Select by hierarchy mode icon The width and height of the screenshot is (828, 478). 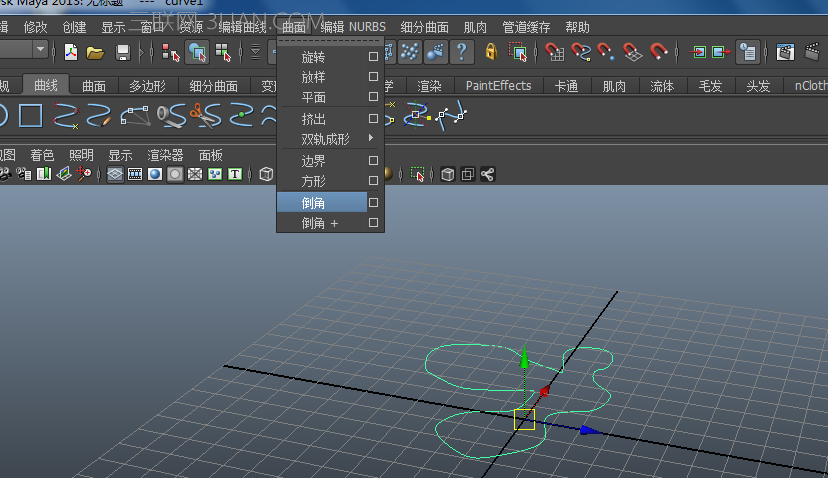(170, 52)
